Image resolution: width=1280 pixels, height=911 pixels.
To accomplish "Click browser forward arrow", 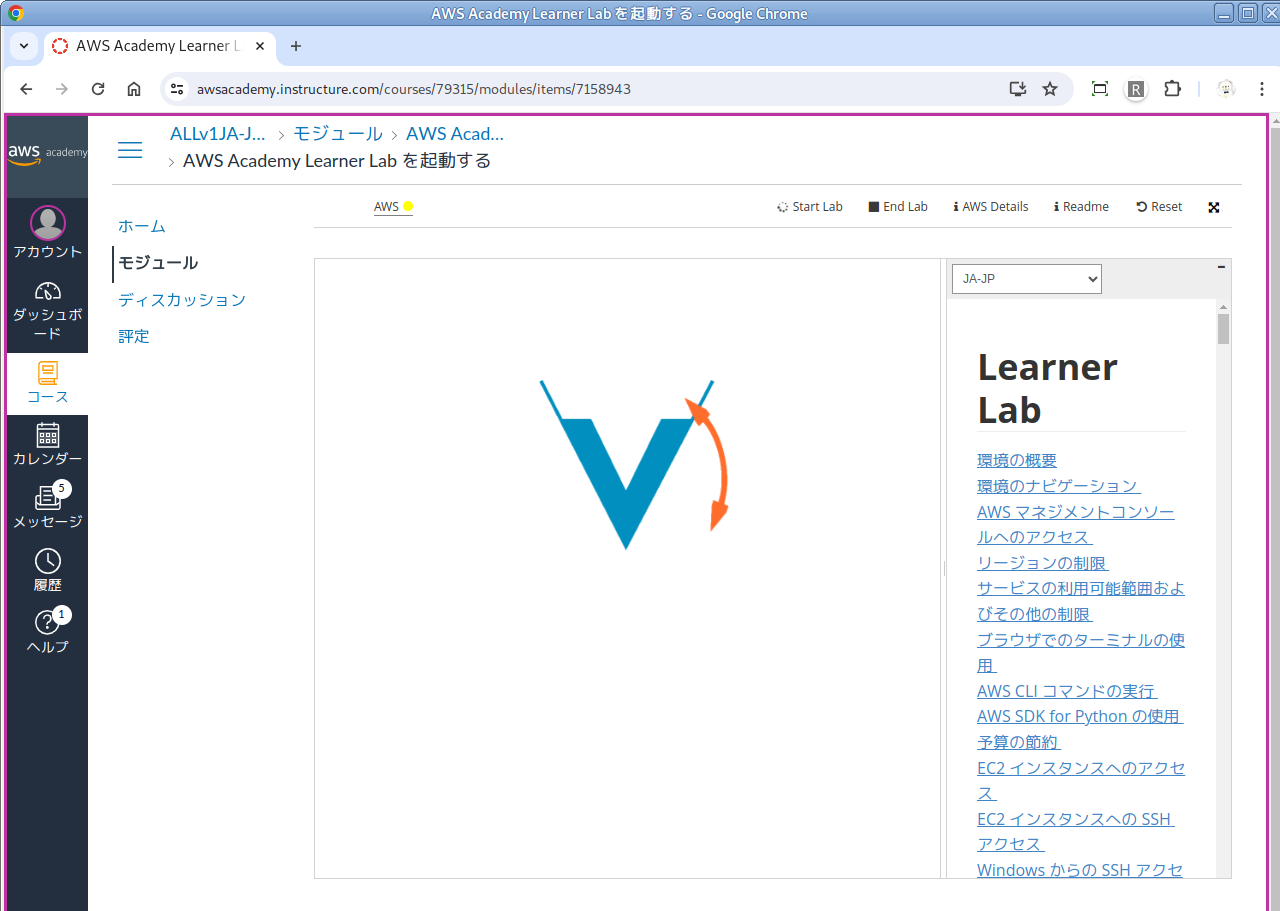I will coord(62,89).
